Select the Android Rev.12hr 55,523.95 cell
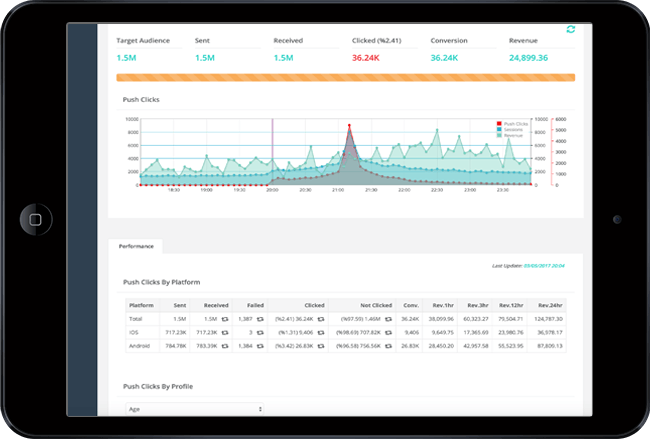The width and height of the screenshot is (650, 439). [x=511, y=346]
